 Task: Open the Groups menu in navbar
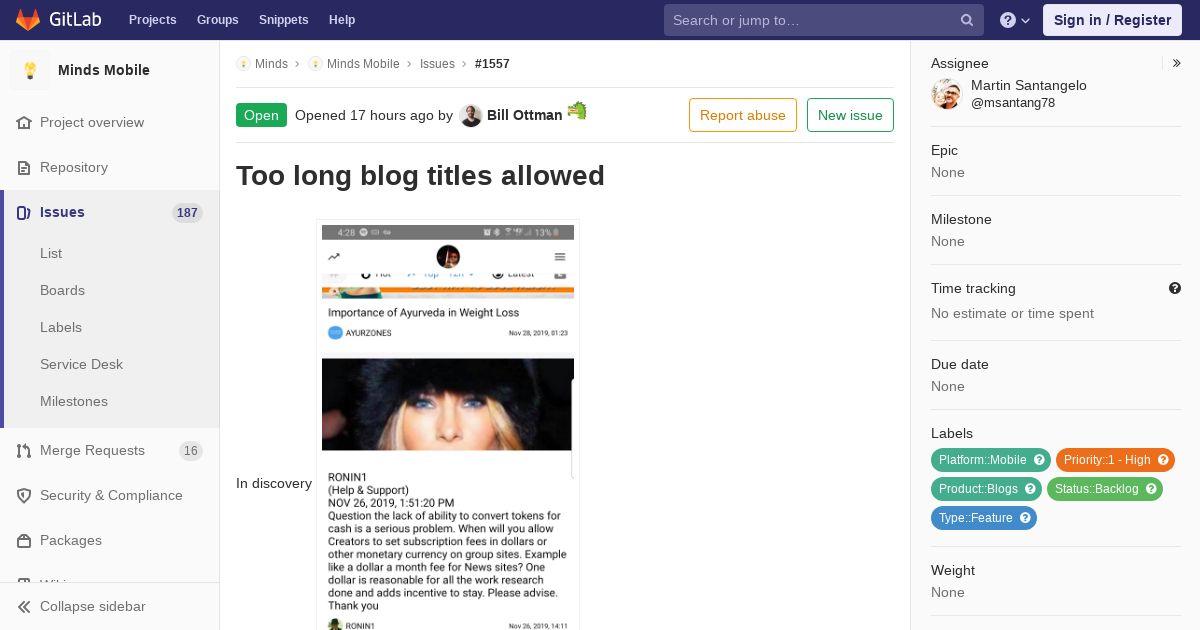pyautogui.click(x=217, y=19)
